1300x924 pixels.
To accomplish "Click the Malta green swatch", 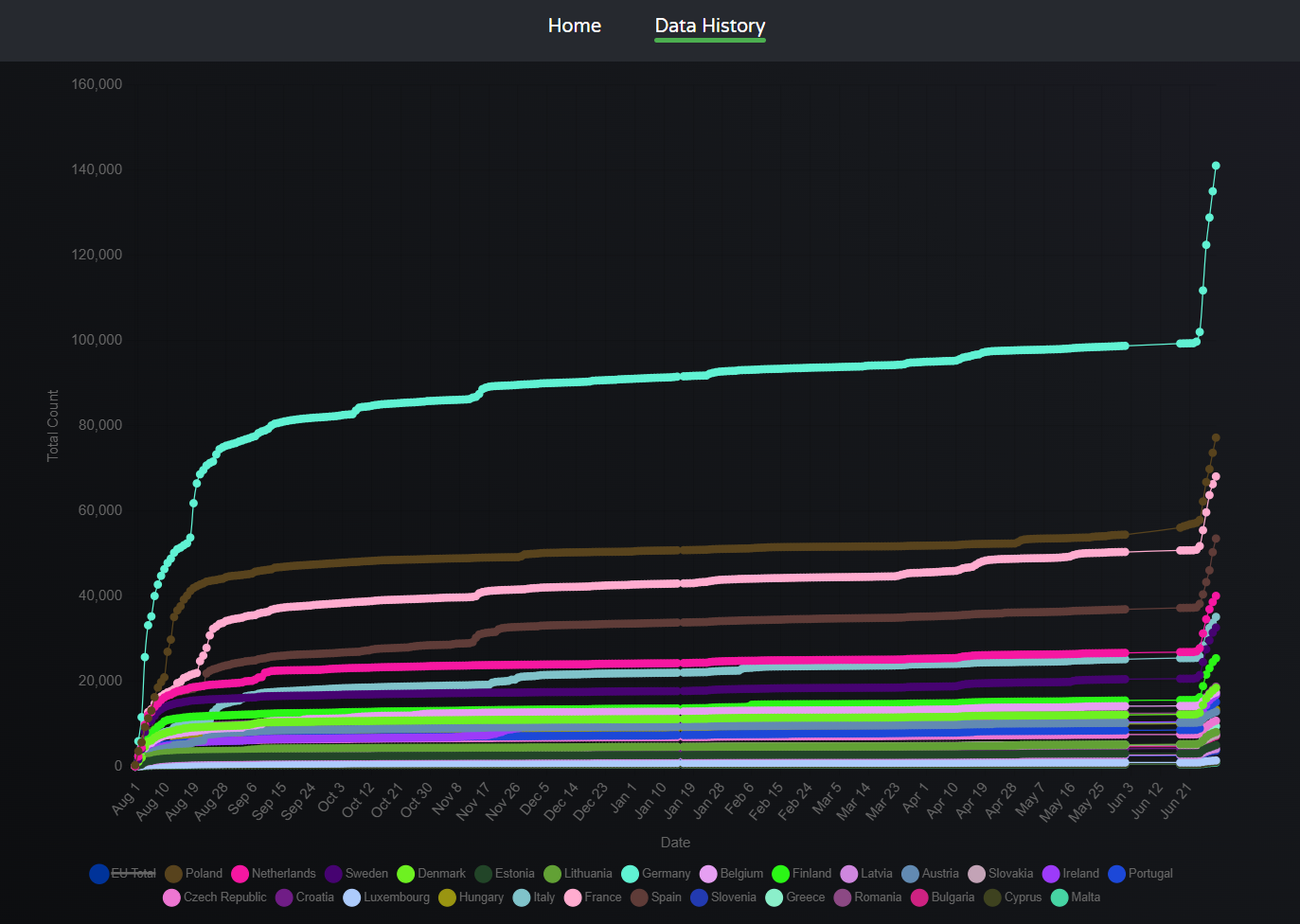I will pyautogui.click(x=1060, y=897).
